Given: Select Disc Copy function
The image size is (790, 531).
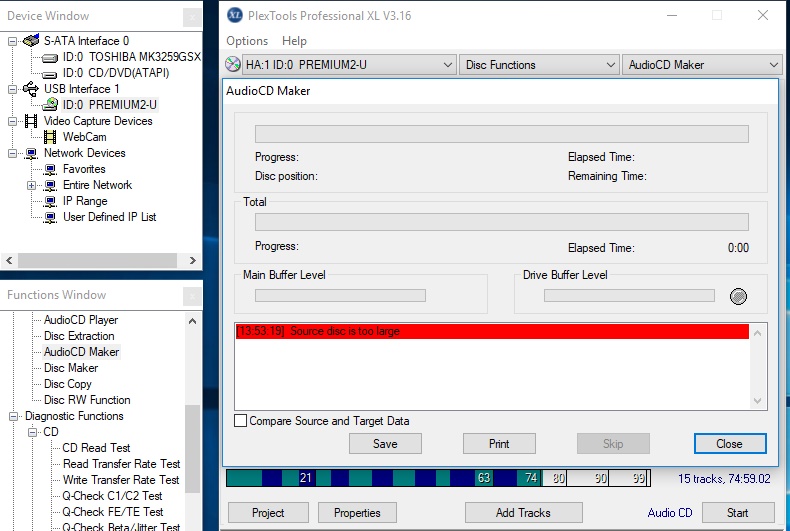Looking at the screenshot, I should click(68, 384).
